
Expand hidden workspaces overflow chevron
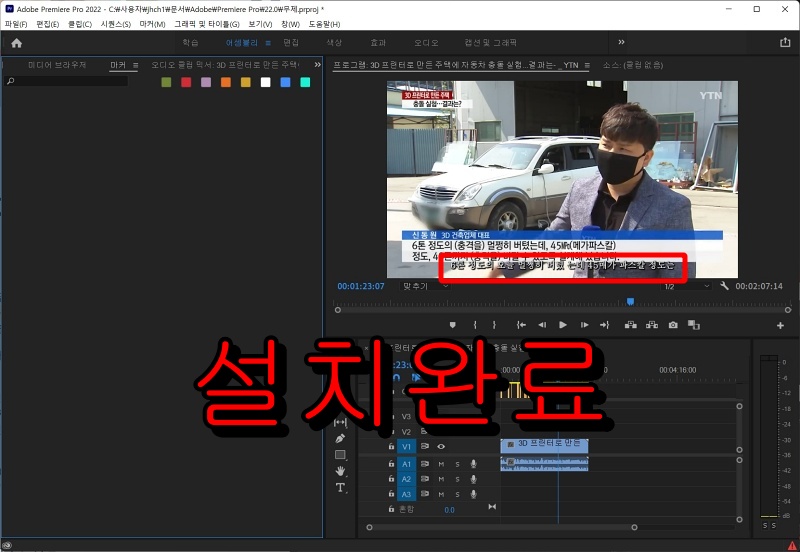(621, 42)
